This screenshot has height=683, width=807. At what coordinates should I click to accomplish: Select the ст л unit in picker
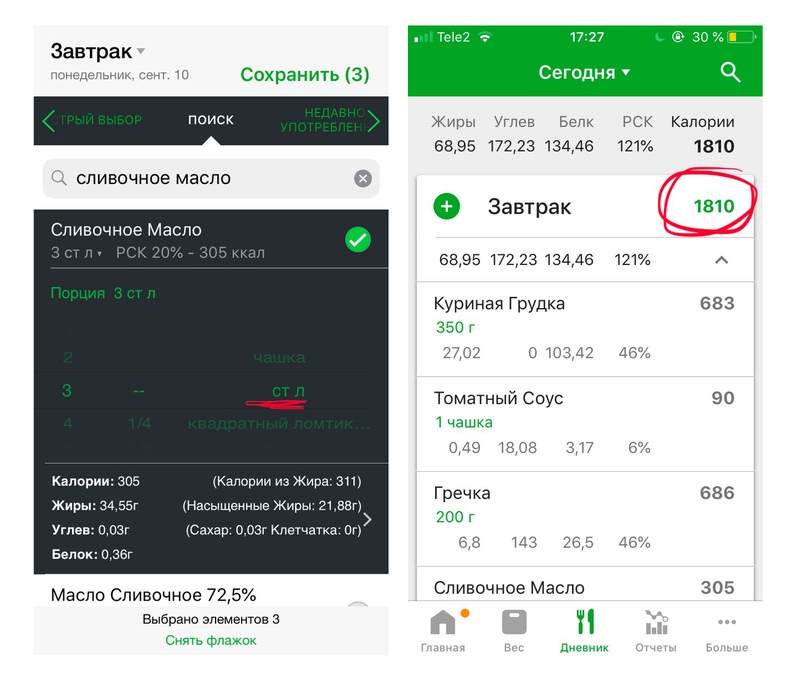coord(288,391)
